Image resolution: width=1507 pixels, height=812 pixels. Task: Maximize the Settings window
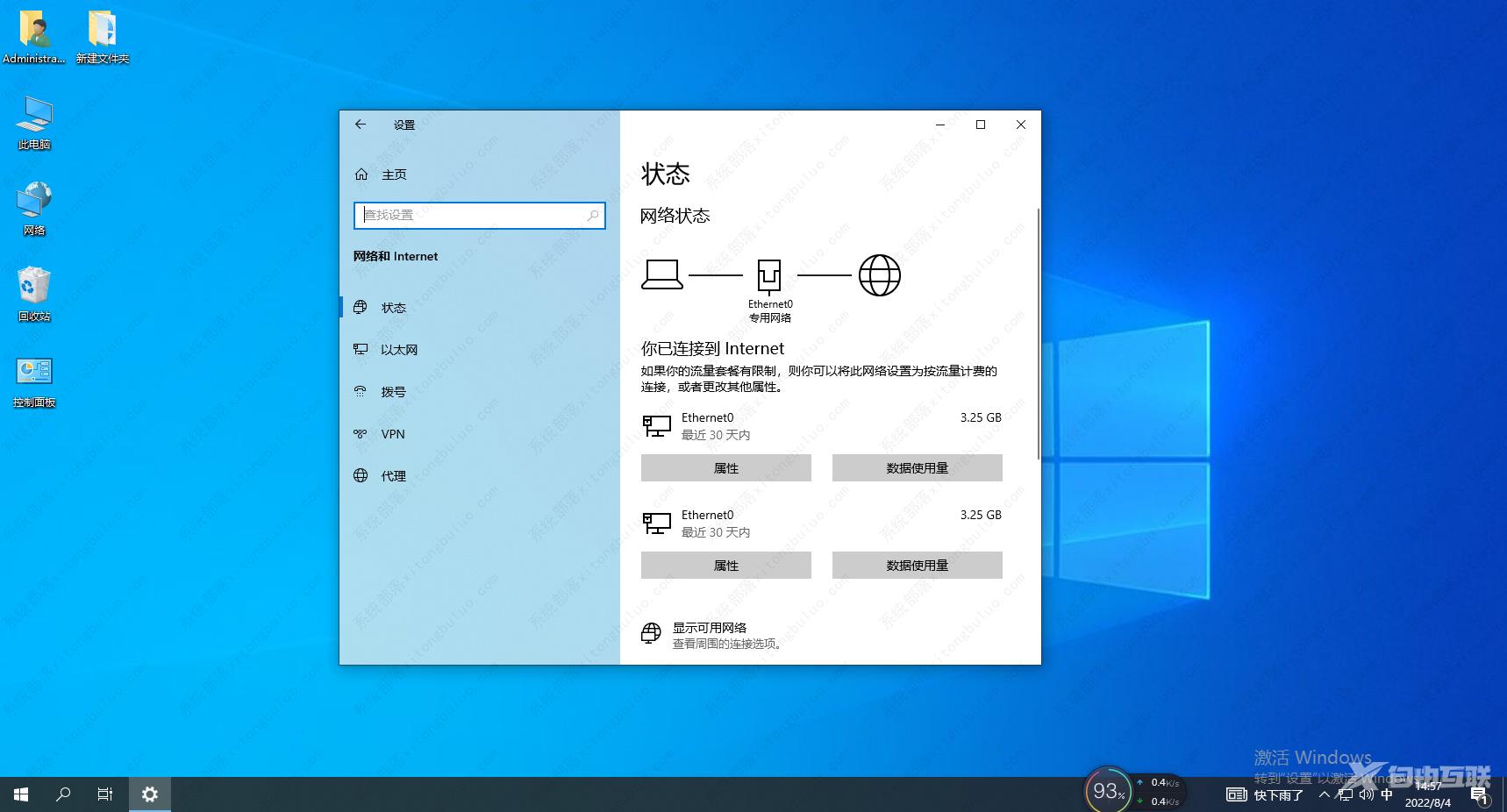coord(981,125)
